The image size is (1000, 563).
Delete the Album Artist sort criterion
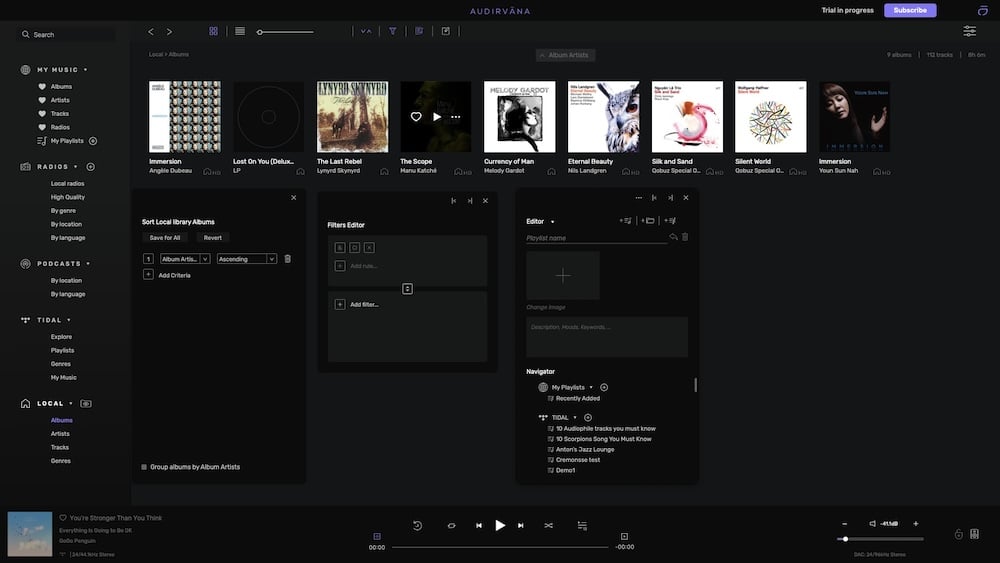(288, 259)
